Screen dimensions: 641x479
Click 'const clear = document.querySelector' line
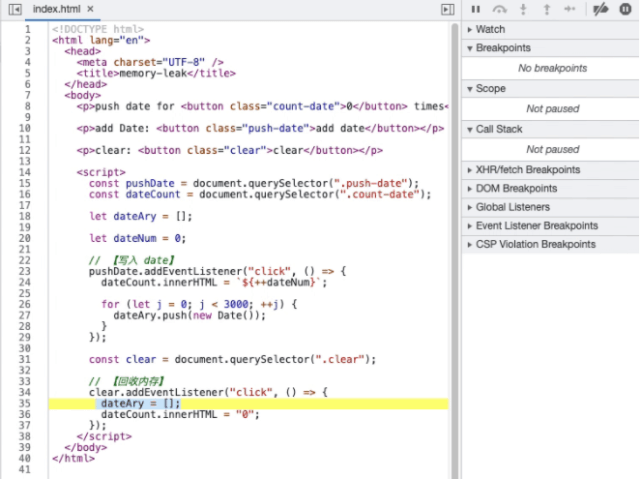pos(232,359)
